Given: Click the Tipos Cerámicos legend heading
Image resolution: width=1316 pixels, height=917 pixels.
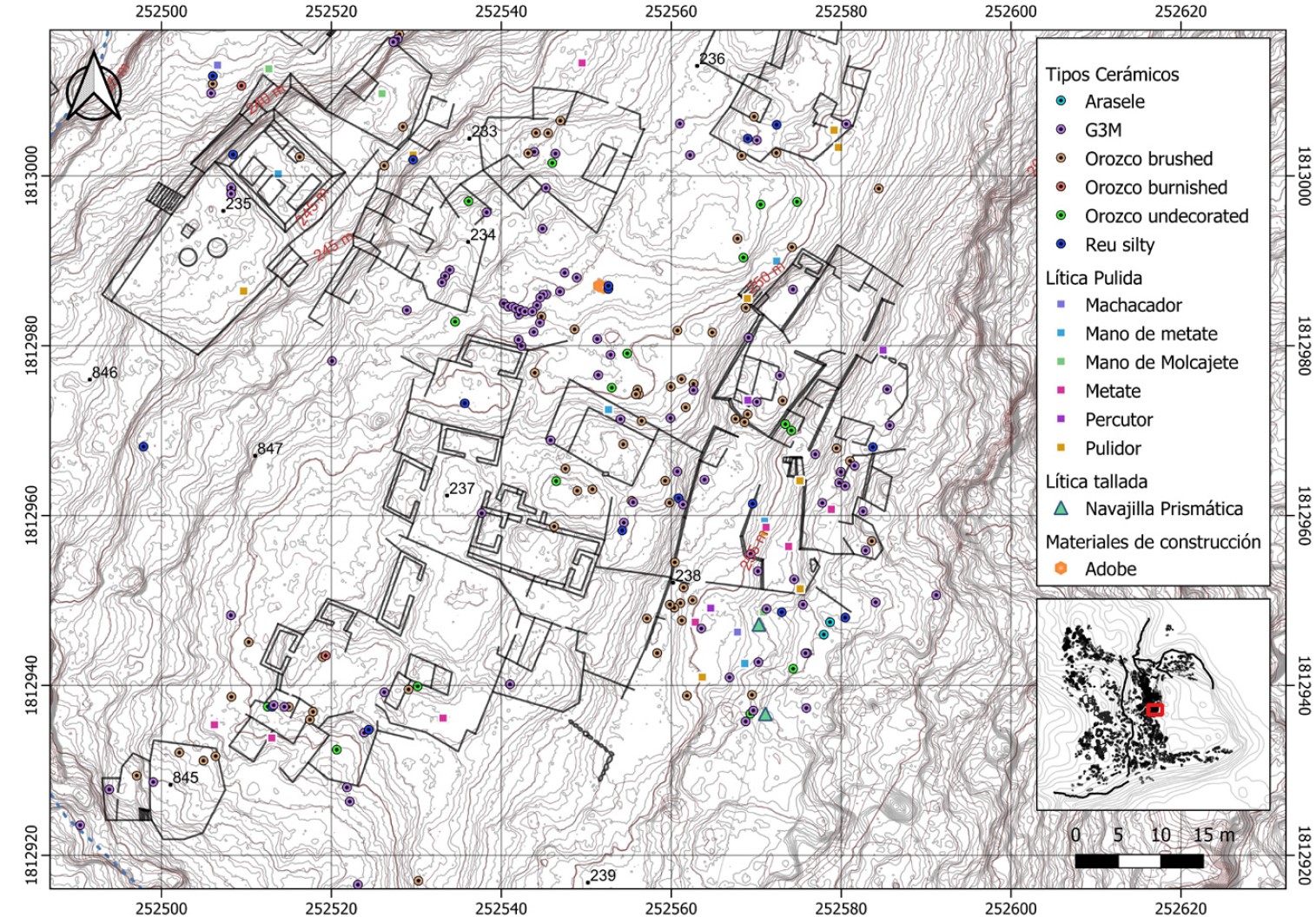Looking at the screenshot, I should pyautogui.click(x=1112, y=75).
